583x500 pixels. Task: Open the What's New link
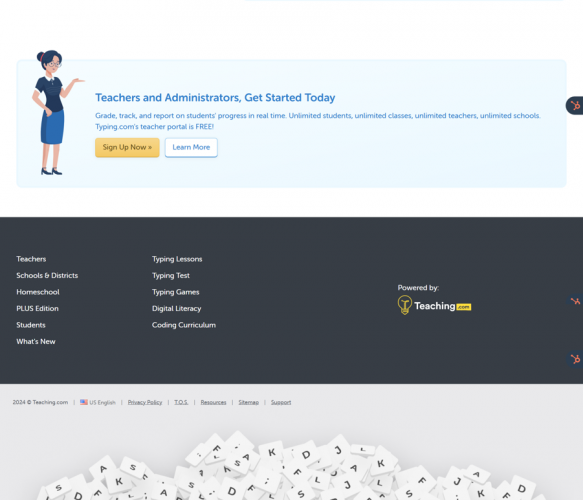click(36, 342)
